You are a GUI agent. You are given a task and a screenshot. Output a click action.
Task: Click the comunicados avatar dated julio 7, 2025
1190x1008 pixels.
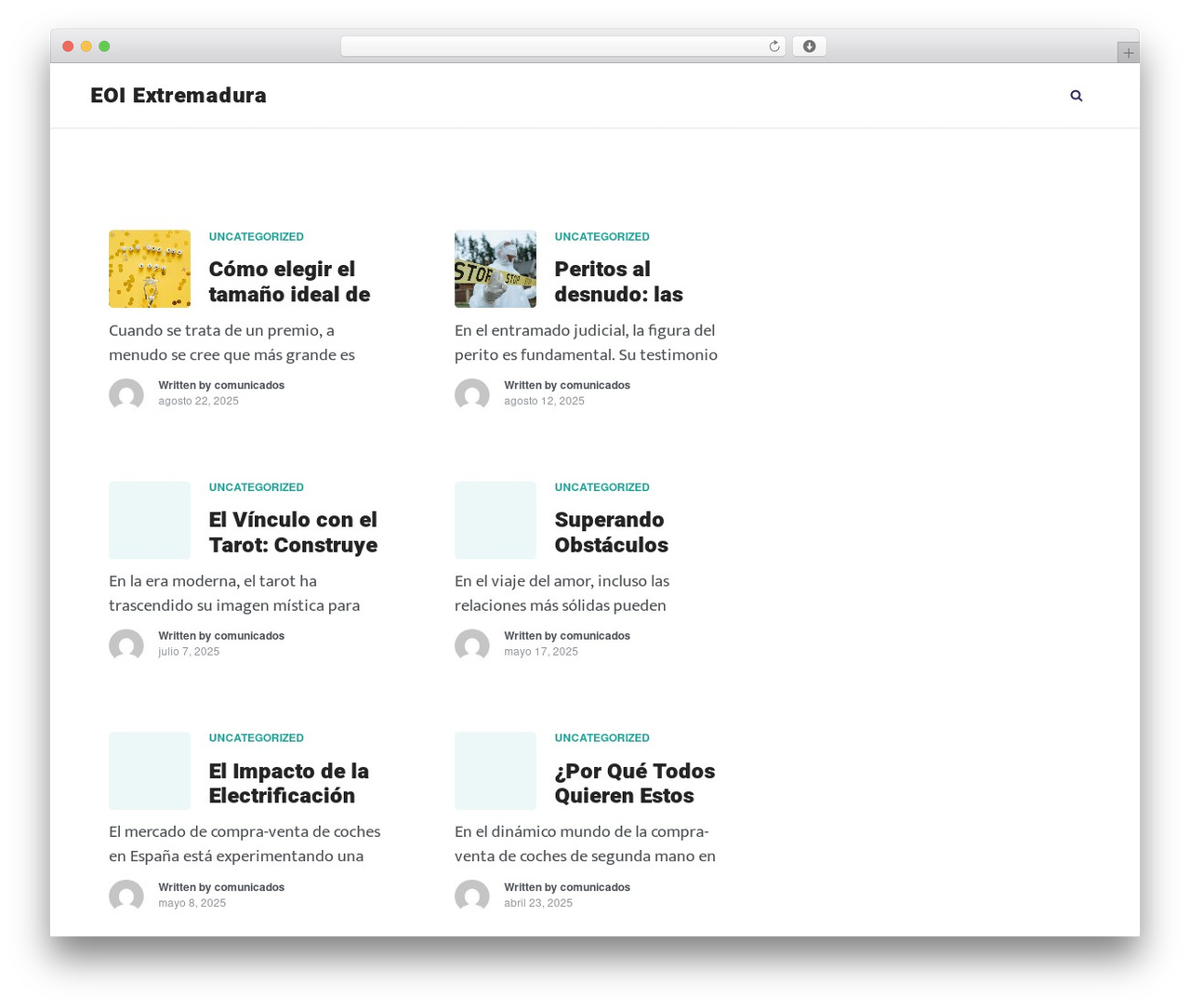126,646
